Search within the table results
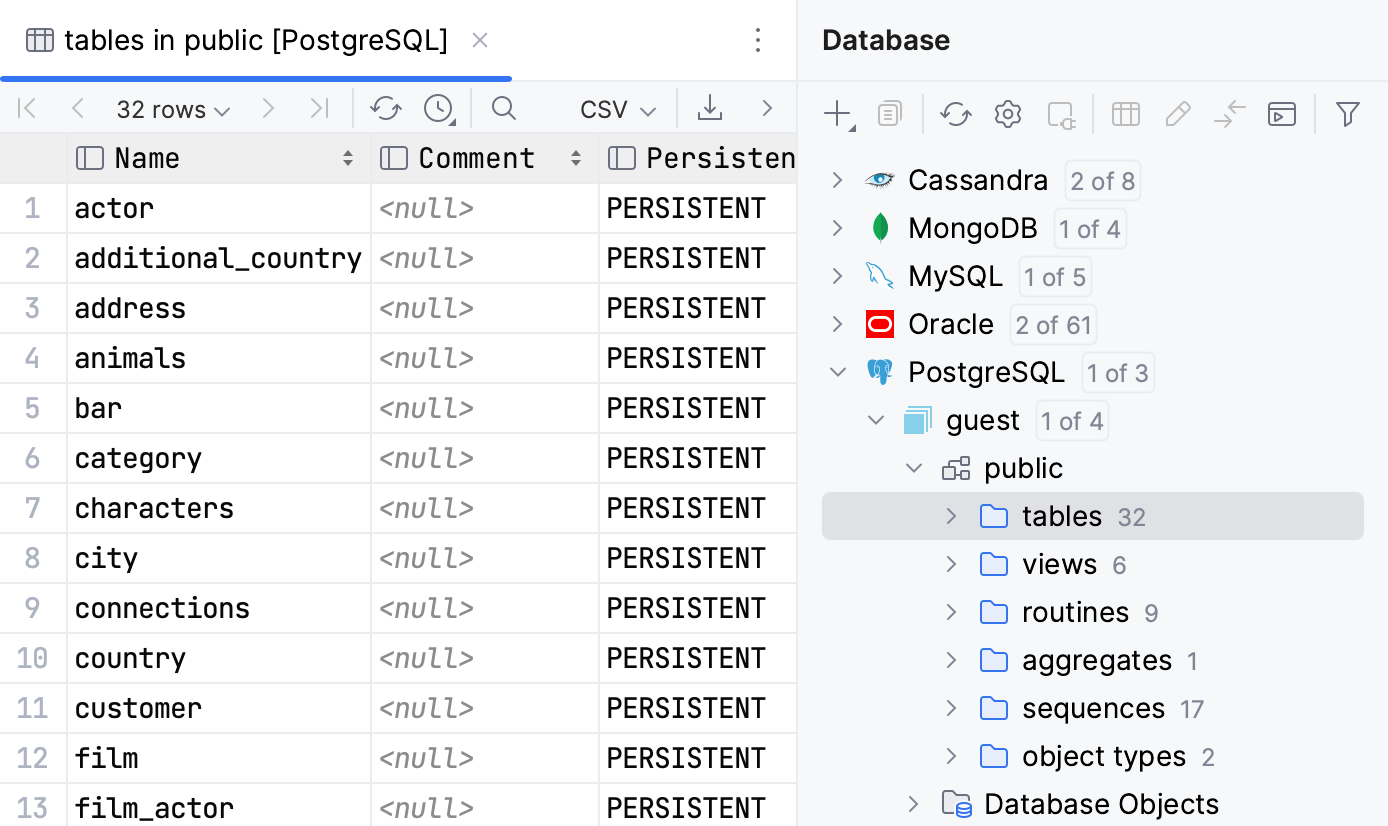 pyautogui.click(x=503, y=108)
